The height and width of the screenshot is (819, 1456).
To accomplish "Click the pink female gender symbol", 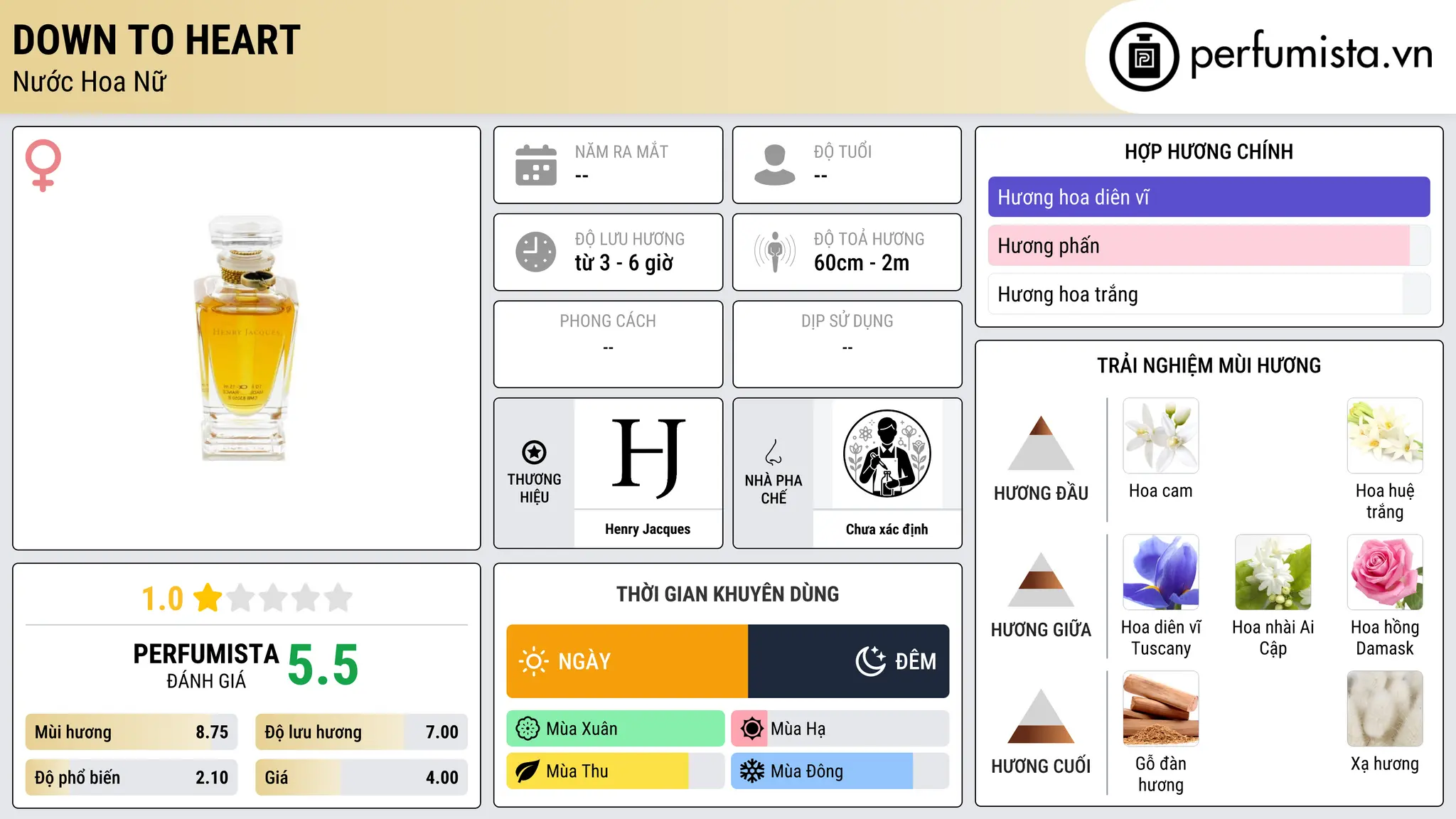I will point(43,166).
